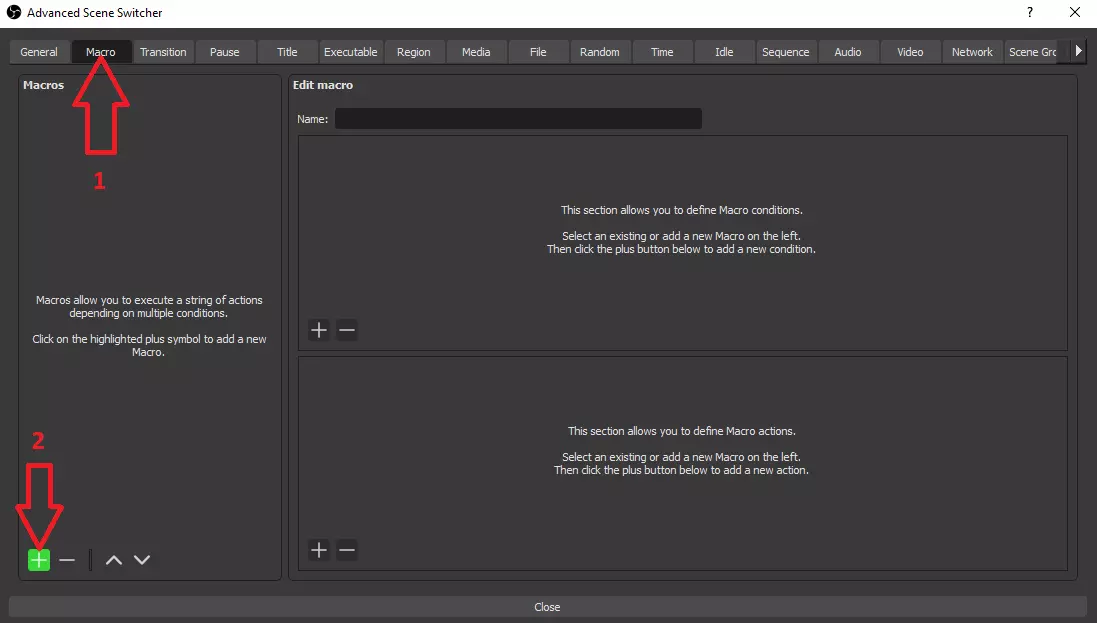The image size is (1097, 623).
Task: Open the Time tab
Action: tap(662, 52)
